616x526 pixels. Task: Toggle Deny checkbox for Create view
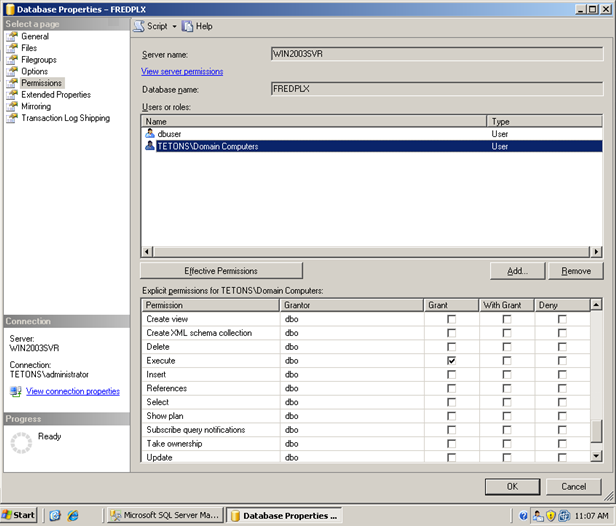click(562, 319)
